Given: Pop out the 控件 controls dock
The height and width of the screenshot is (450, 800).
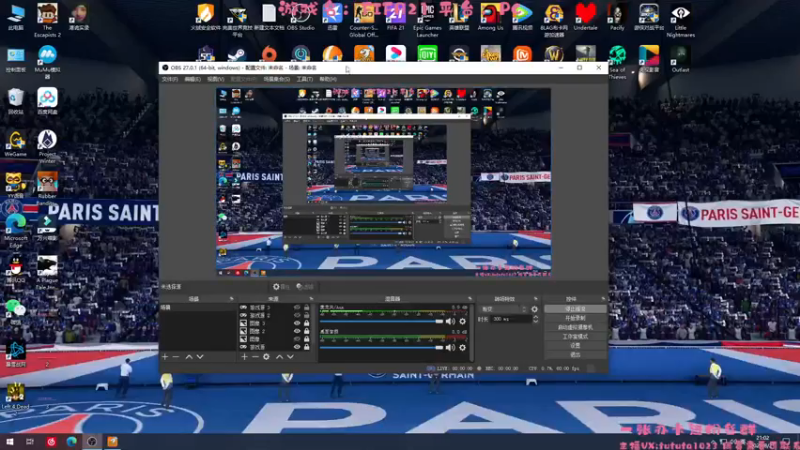Looking at the screenshot, I should (x=603, y=299).
